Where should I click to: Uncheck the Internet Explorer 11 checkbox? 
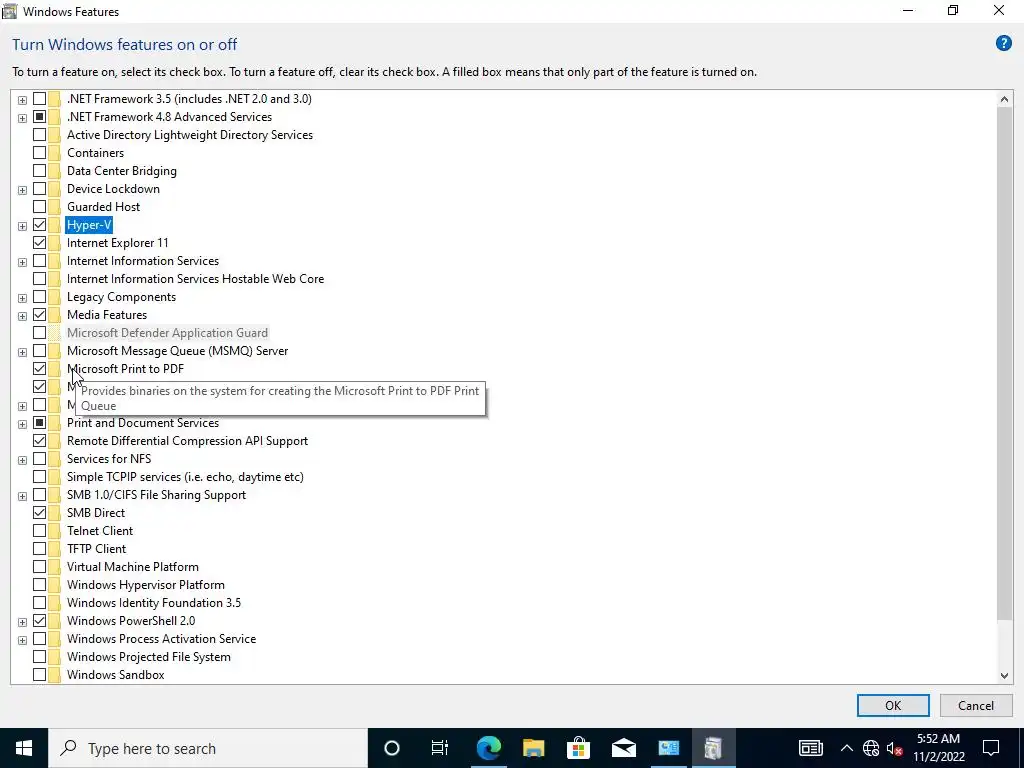coord(39,243)
